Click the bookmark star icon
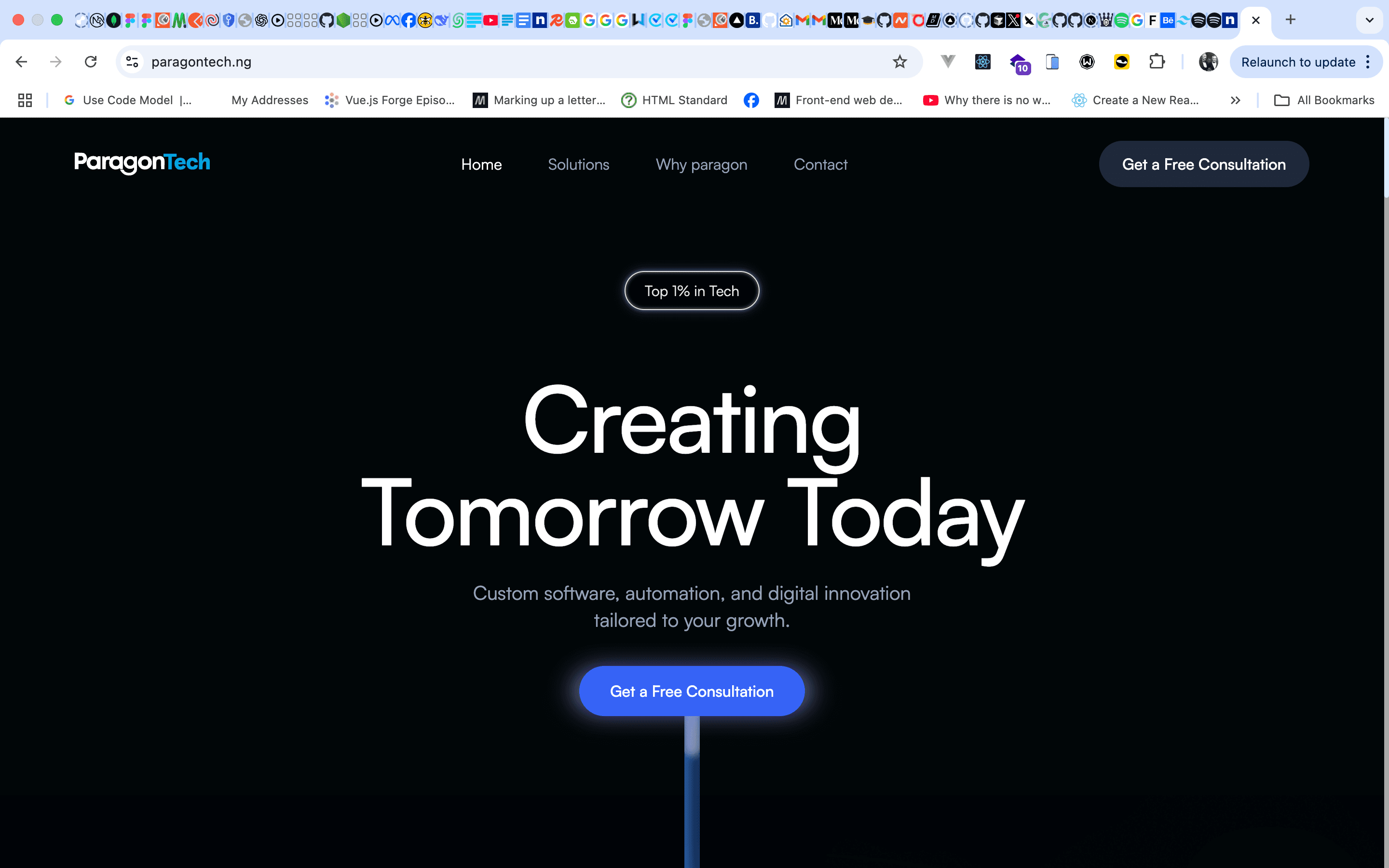 coord(899,62)
